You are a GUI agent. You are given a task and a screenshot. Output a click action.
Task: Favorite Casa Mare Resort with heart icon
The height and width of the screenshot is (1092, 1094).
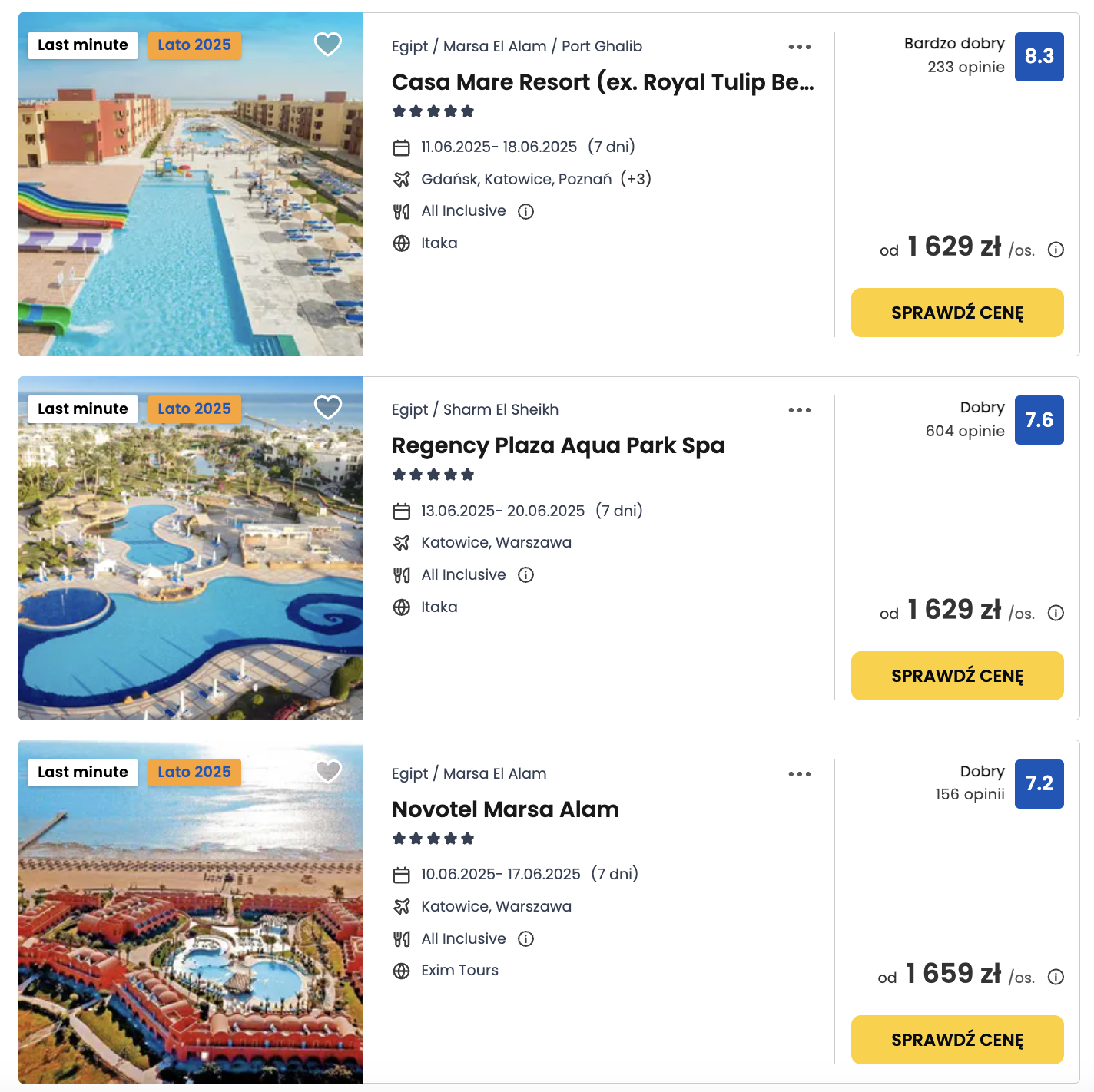(328, 45)
